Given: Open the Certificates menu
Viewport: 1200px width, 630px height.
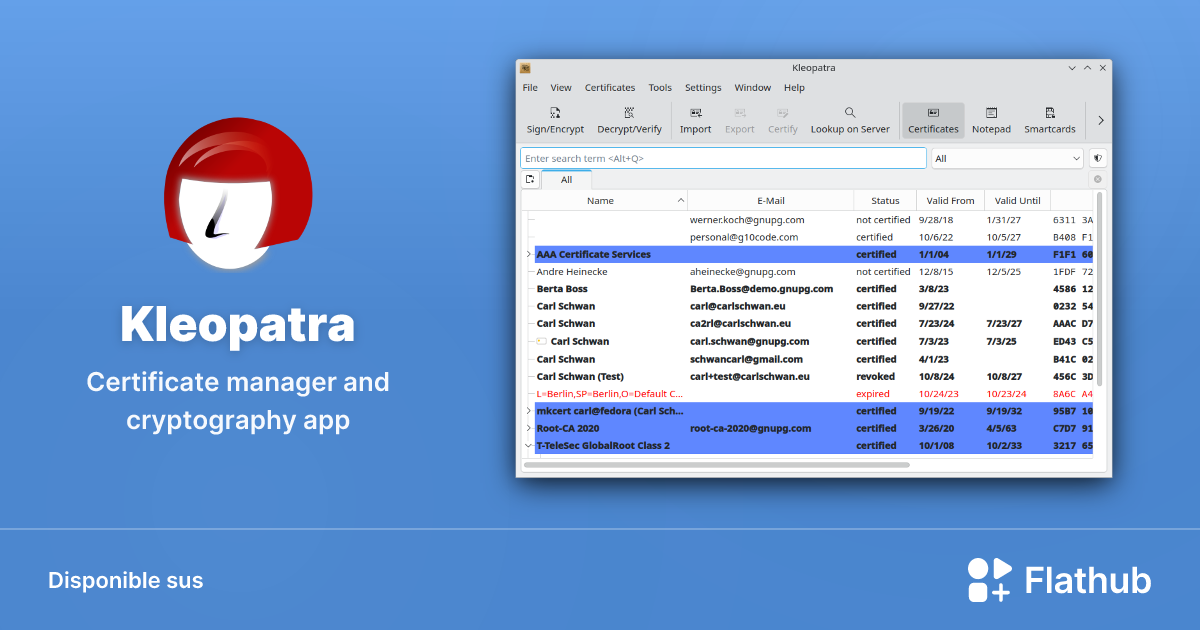Looking at the screenshot, I should tap(610, 87).
